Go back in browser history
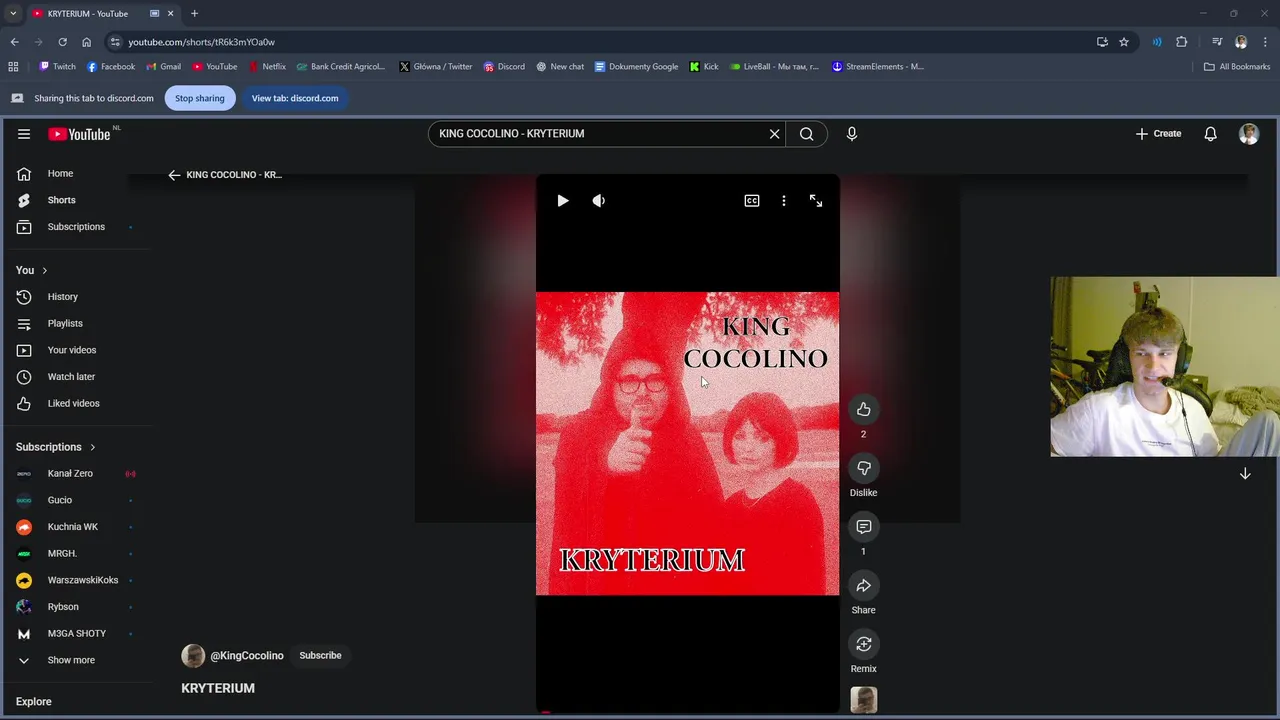Image resolution: width=1280 pixels, height=720 pixels. [14, 42]
